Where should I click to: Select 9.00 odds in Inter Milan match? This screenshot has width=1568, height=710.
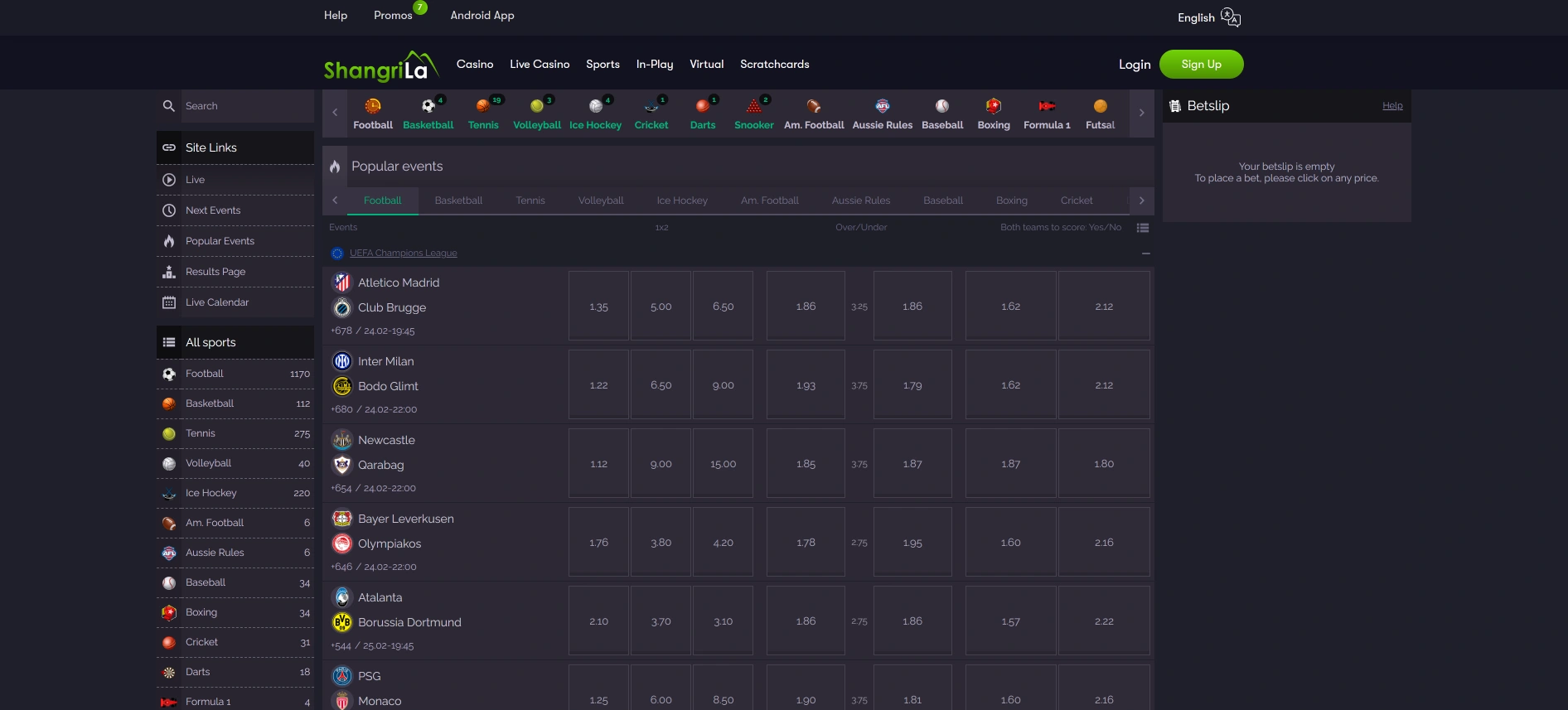[x=723, y=384]
